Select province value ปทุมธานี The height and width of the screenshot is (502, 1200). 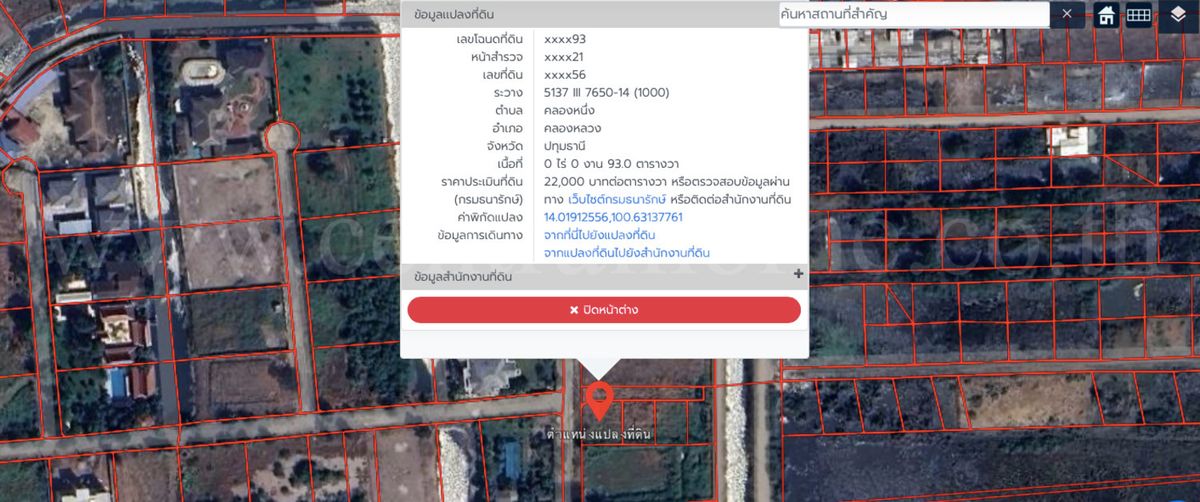click(x=565, y=146)
